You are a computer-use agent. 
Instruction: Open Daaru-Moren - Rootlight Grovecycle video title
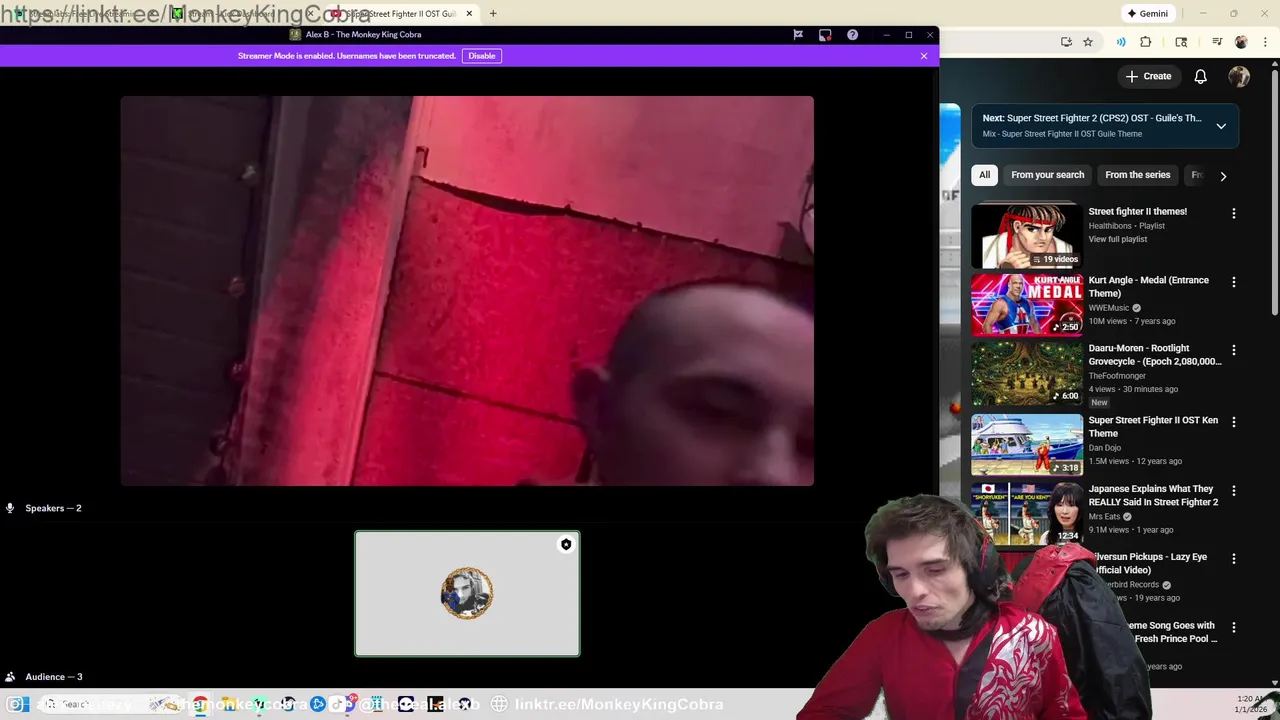1155,355
